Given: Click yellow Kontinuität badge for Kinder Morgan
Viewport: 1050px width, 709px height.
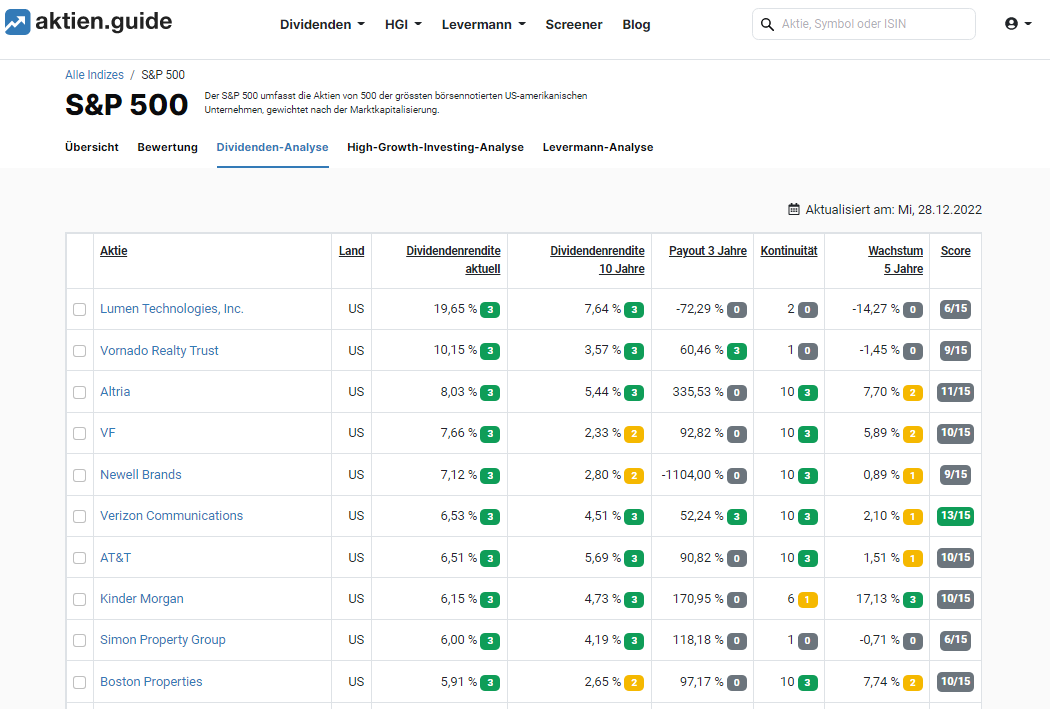Looking at the screenshot, I should (x=807, y=600).
